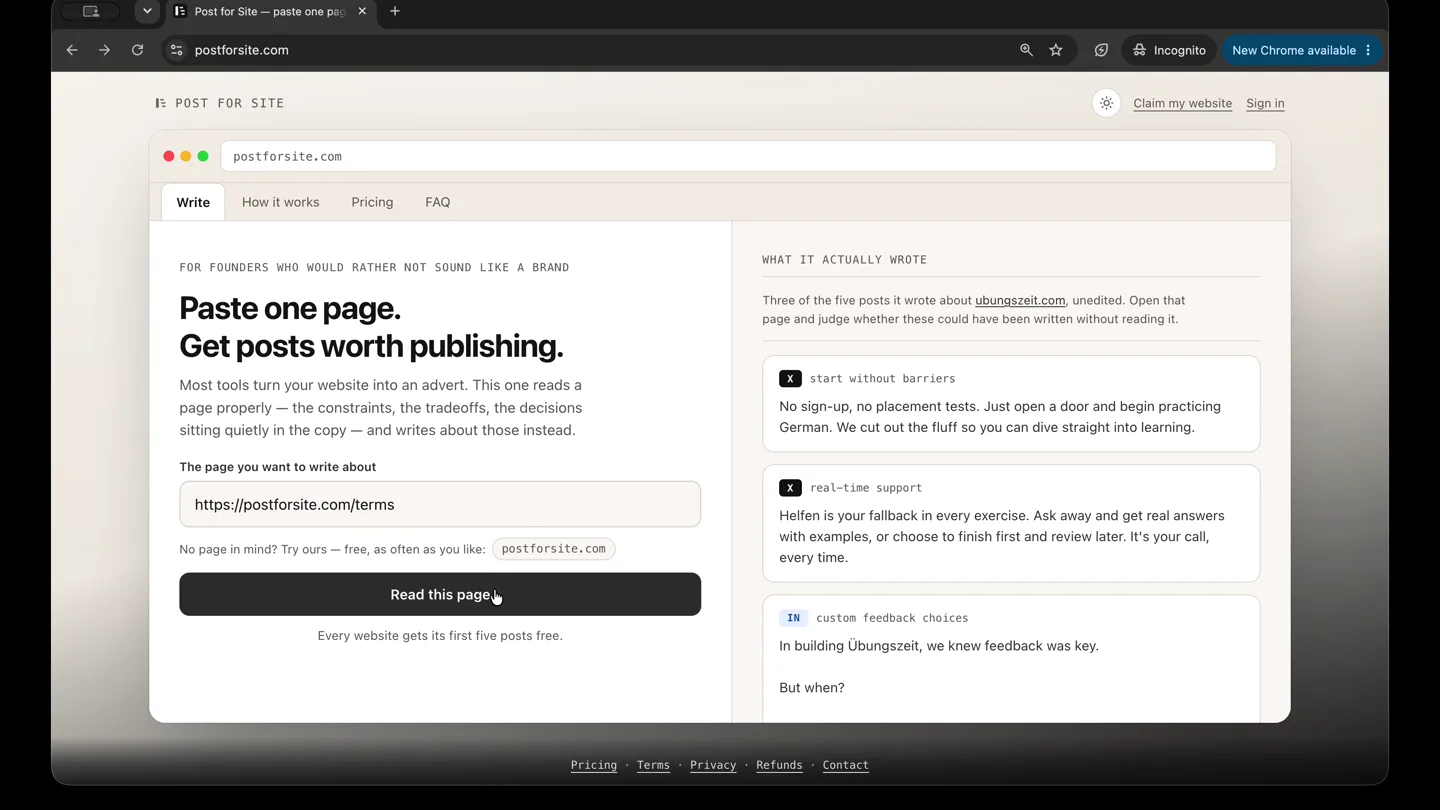Image resolution: width=1440 pixels, height=810 pixels.
Task: Reload the page
Action: tap(137, 50)
